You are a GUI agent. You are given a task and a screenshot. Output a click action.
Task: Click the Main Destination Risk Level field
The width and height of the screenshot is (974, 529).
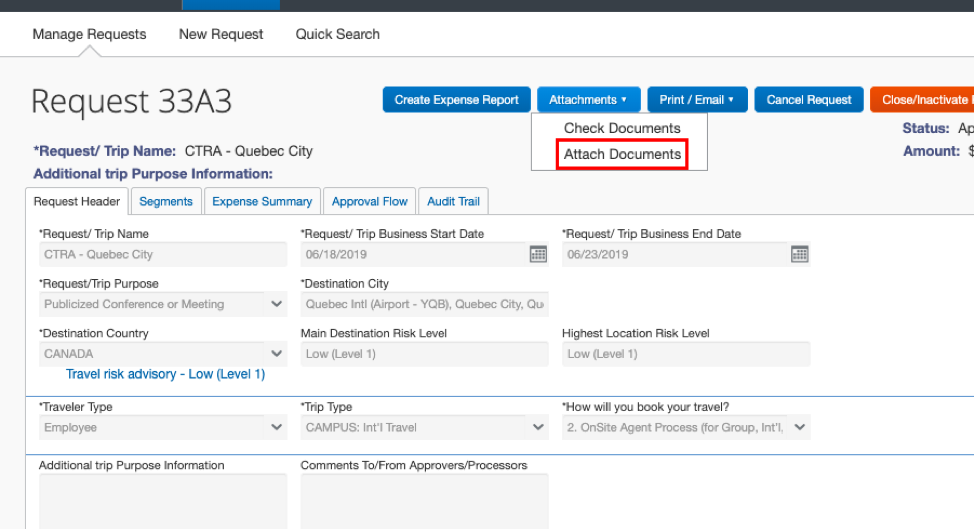tap(424, 354)
